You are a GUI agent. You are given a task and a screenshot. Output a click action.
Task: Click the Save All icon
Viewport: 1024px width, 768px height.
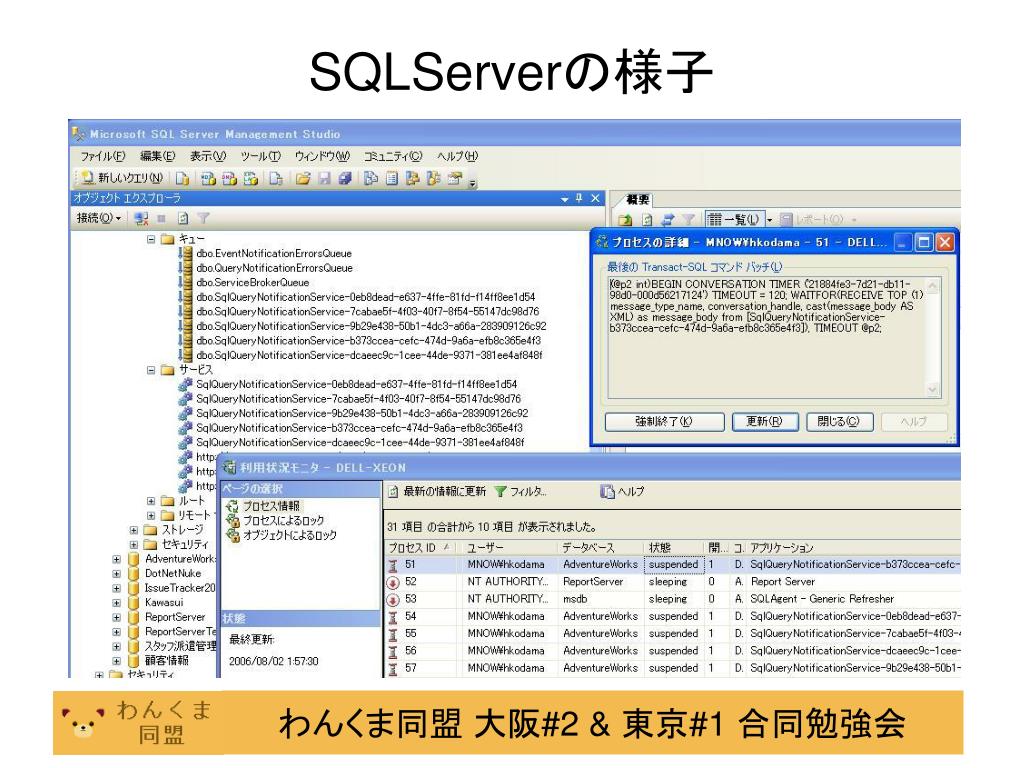click(x=345, y=178)
